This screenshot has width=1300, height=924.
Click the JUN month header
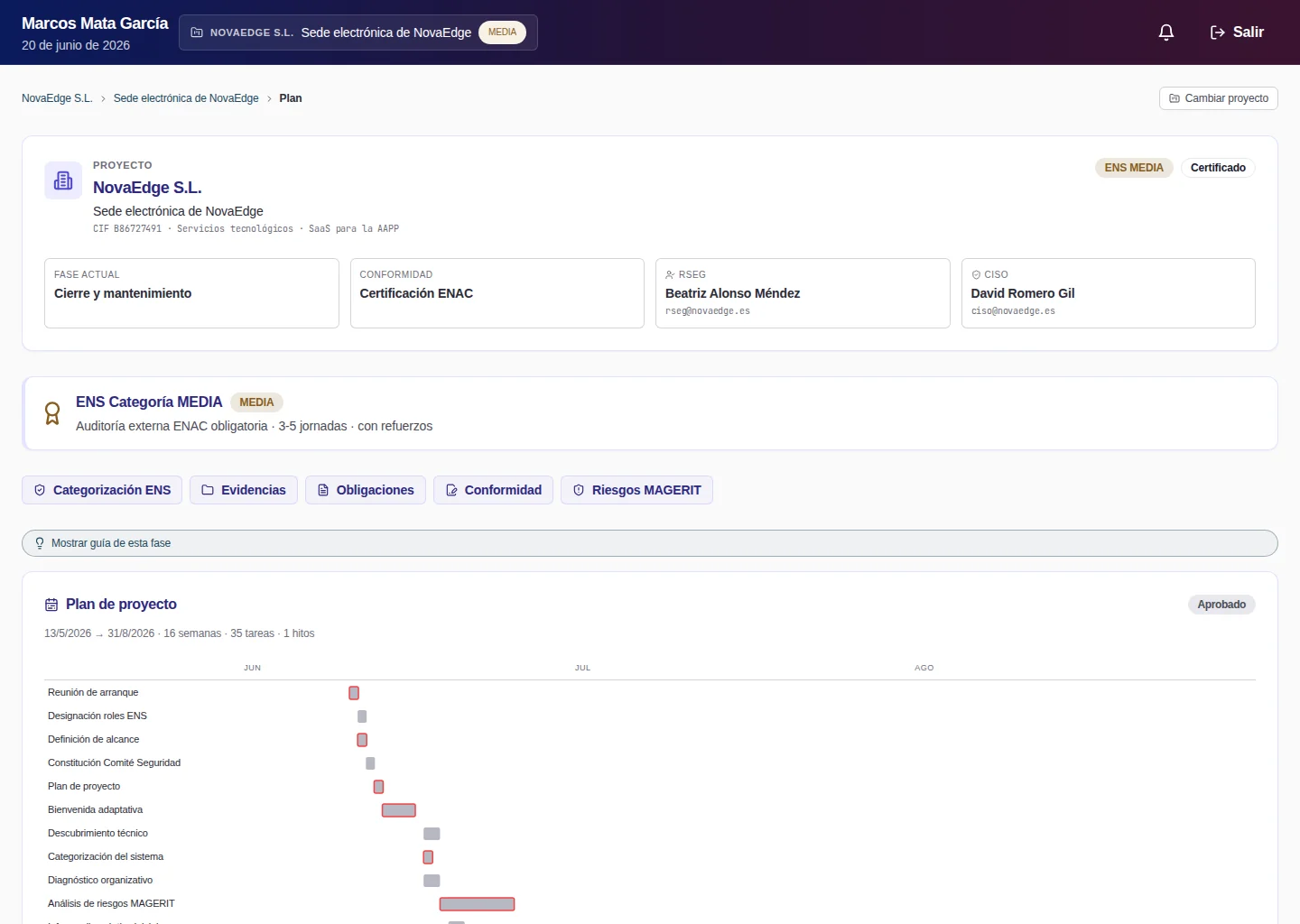point(252,668)
